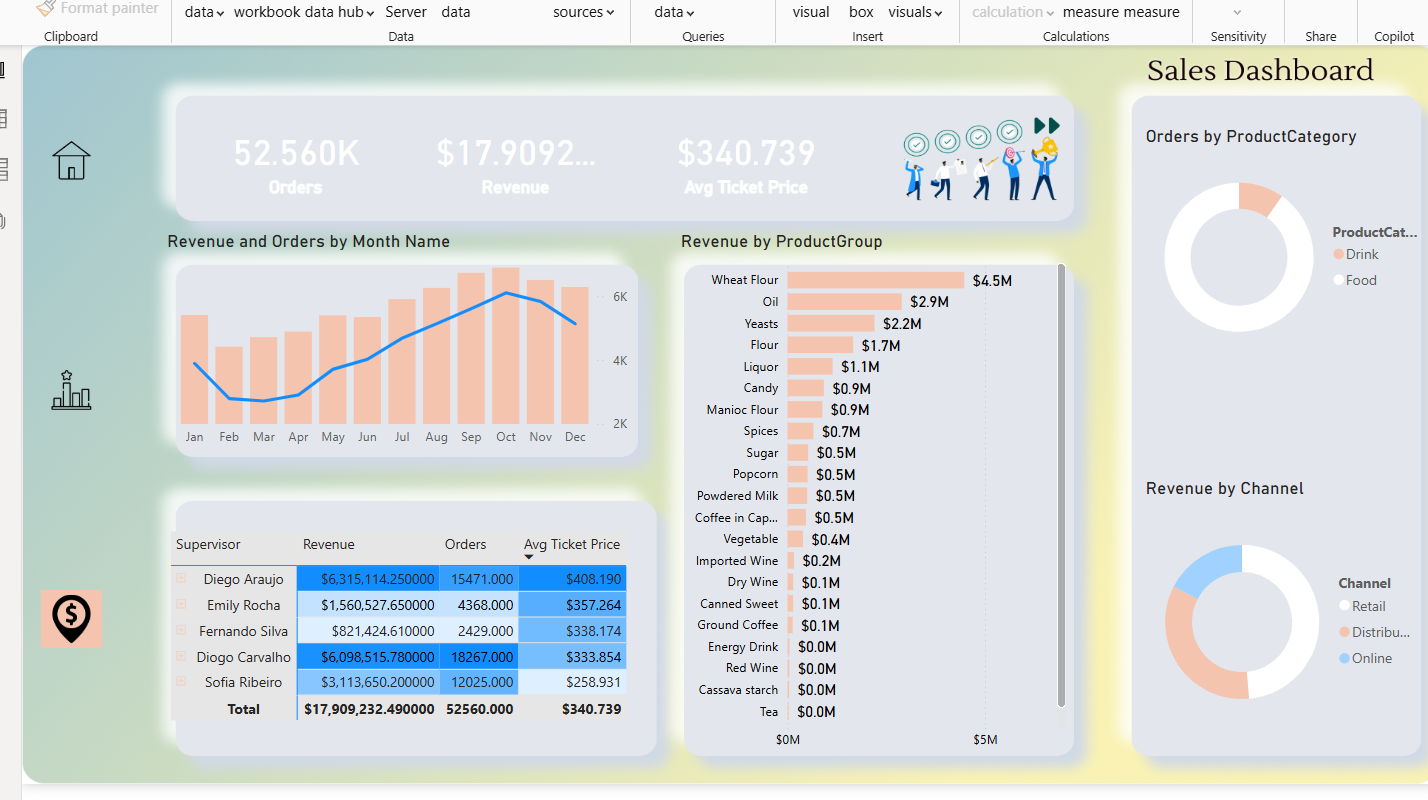Select the peach Drink slice of category donut

1258,199
